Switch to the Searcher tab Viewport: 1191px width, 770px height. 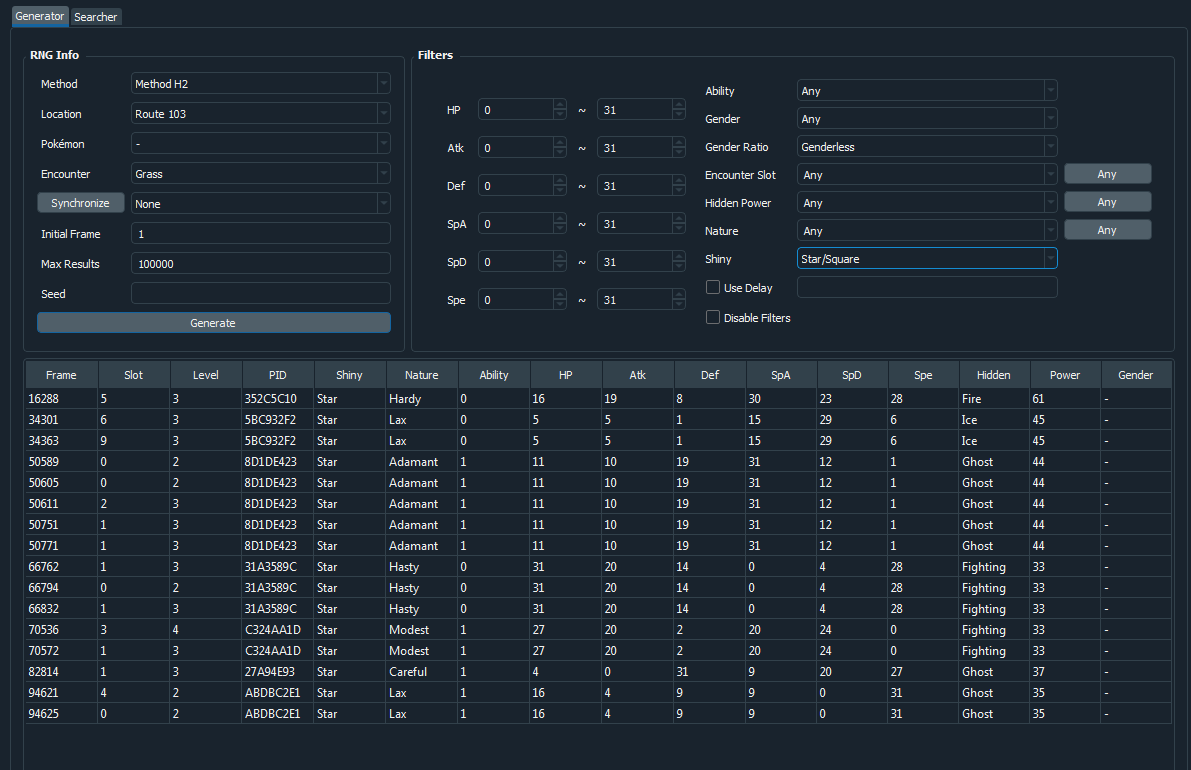pyautogui.click(x=96, y=17)
